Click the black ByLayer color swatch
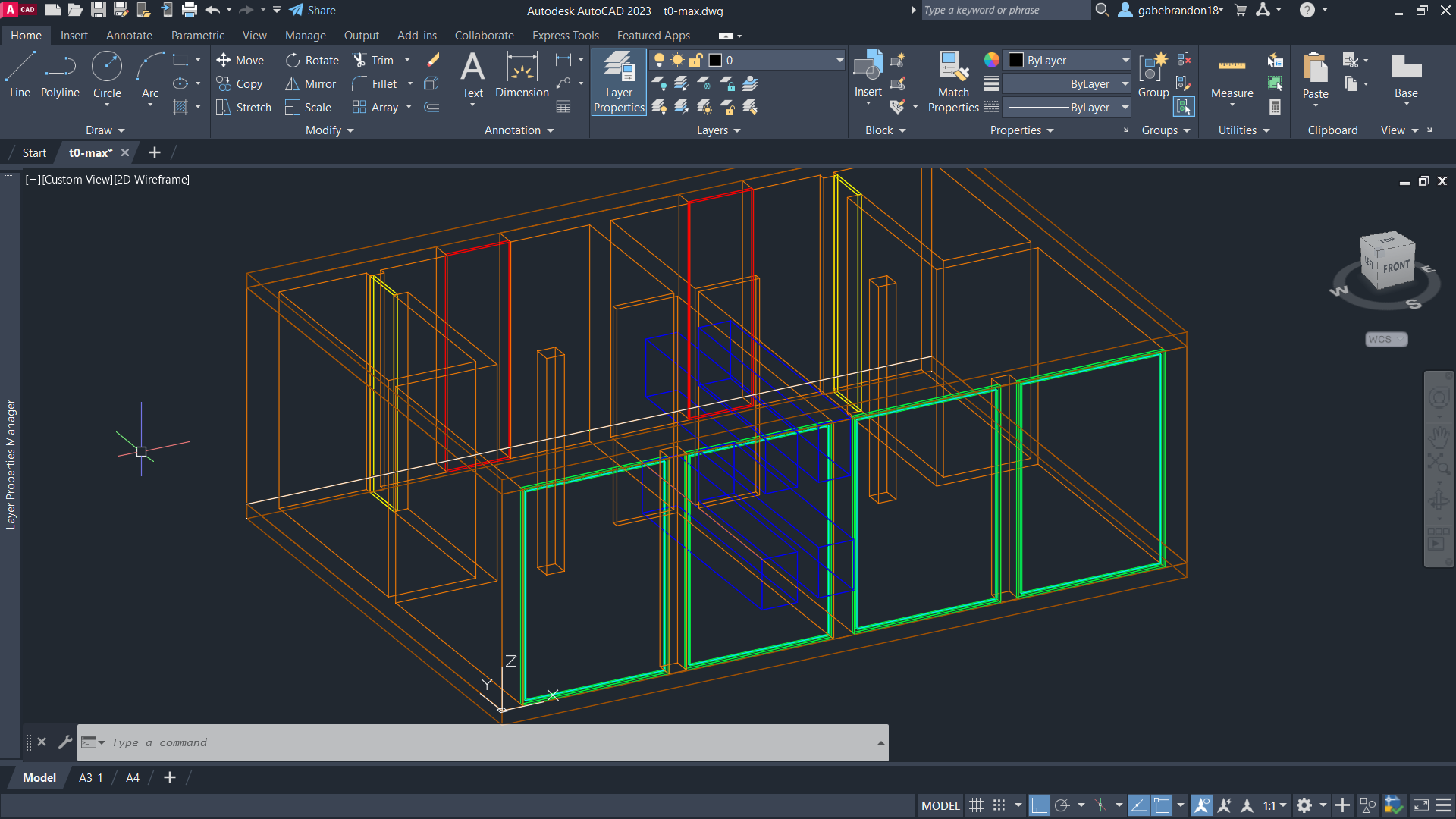Image resolution: width=1456 pixels, height=819 pixels. pos(1016,60)
